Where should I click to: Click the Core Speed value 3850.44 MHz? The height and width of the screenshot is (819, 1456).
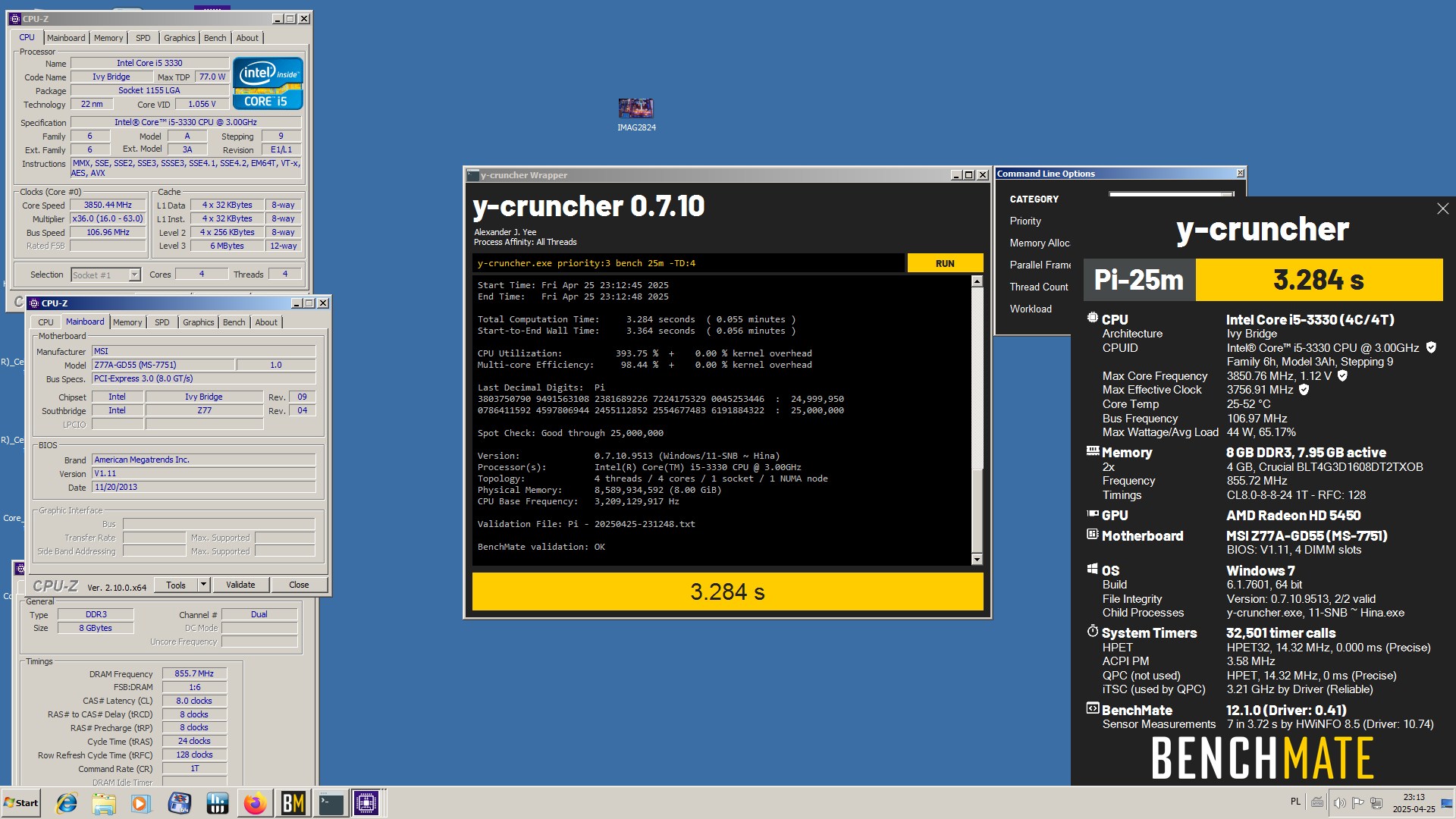coord(108,205)
